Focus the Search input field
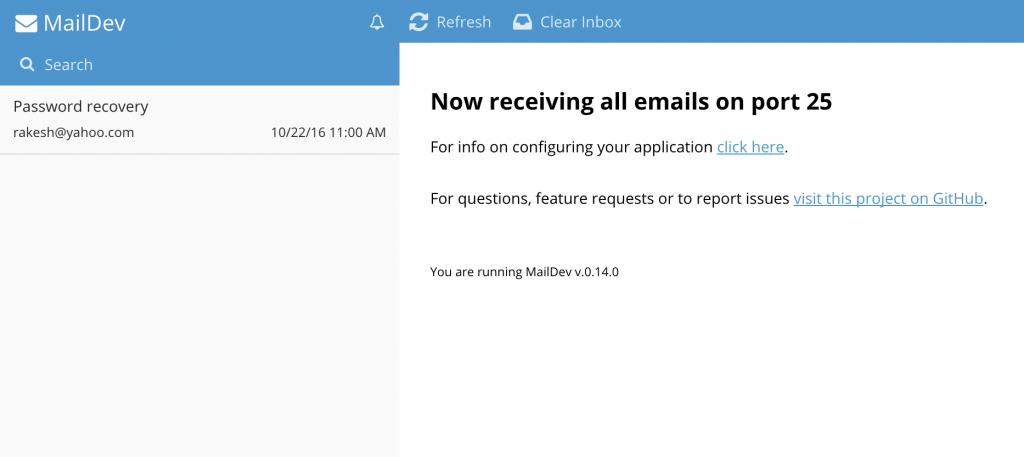The height and width of the screenshot is (457, 1024). point(200,65)
